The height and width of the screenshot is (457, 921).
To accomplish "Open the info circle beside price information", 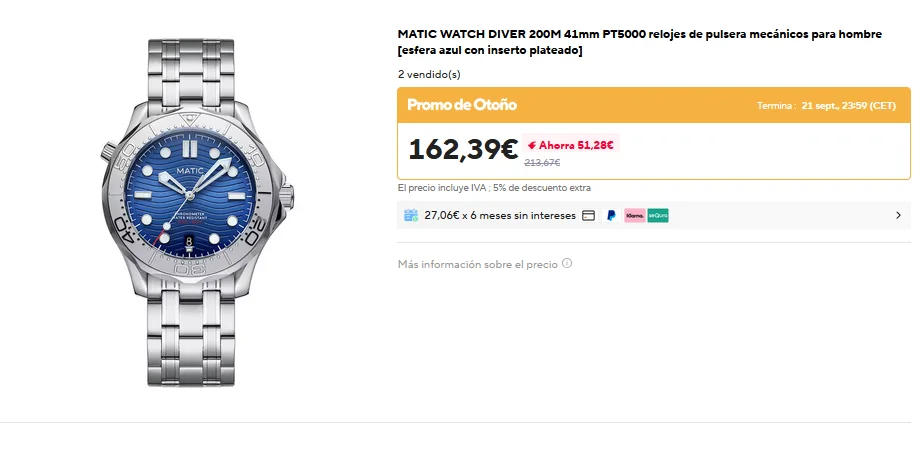I will tap(567, 263).
